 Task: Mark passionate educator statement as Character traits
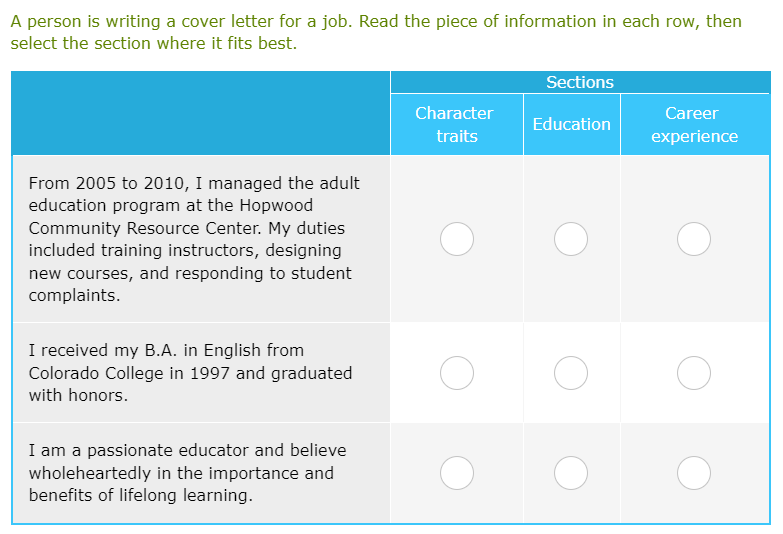457,473
